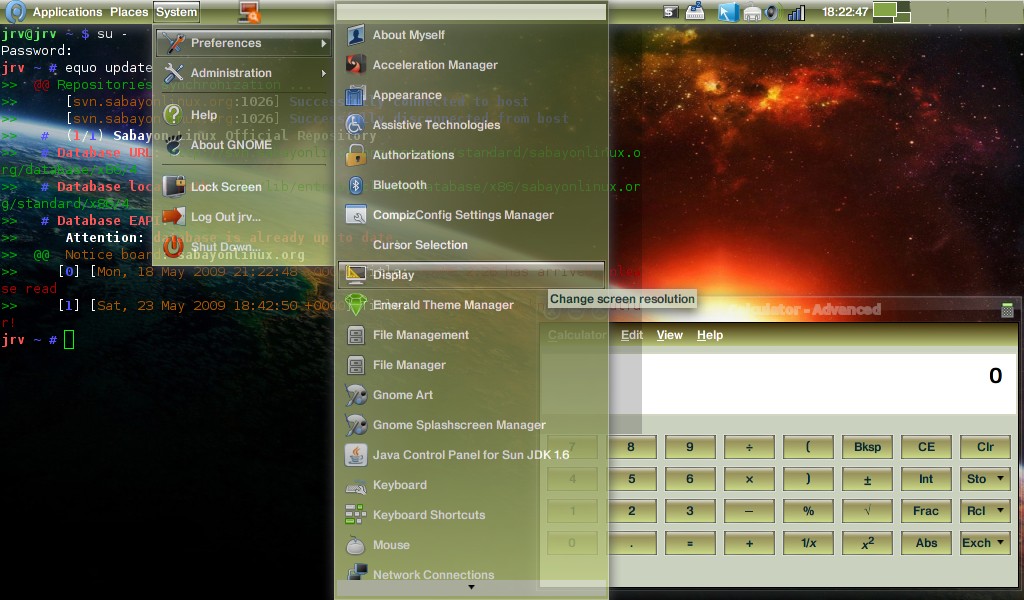Click the Appearance preferences icon
The image size is (1024, 600).
[x=356, y=95]
